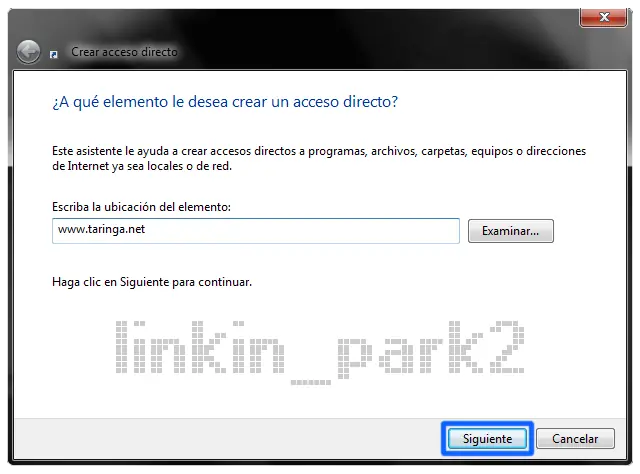
Task: Click the gray footer strip left of Siguiente
Action: point(229,439)
